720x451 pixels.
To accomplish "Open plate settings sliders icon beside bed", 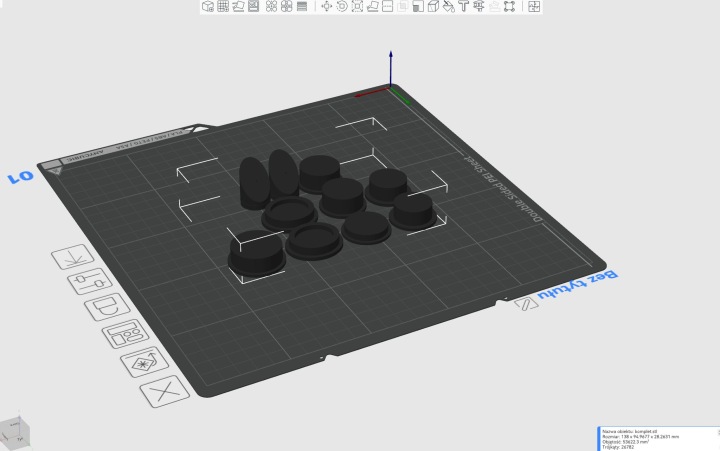I will tap(90, 281).
